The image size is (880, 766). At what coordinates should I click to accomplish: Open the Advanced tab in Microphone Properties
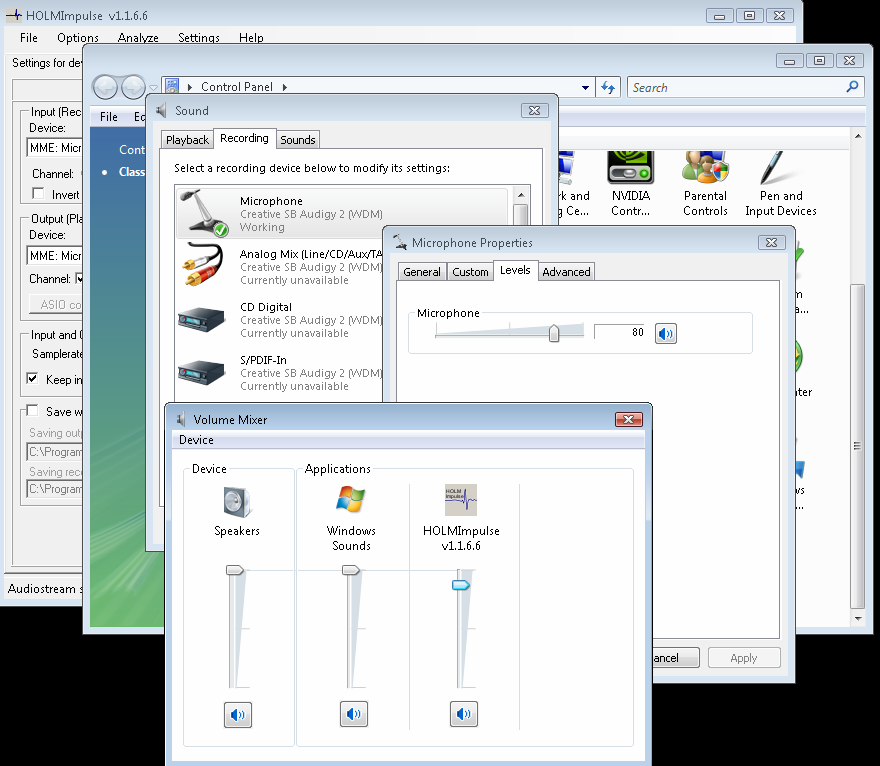pyautogui.click(x=566, y=272)
